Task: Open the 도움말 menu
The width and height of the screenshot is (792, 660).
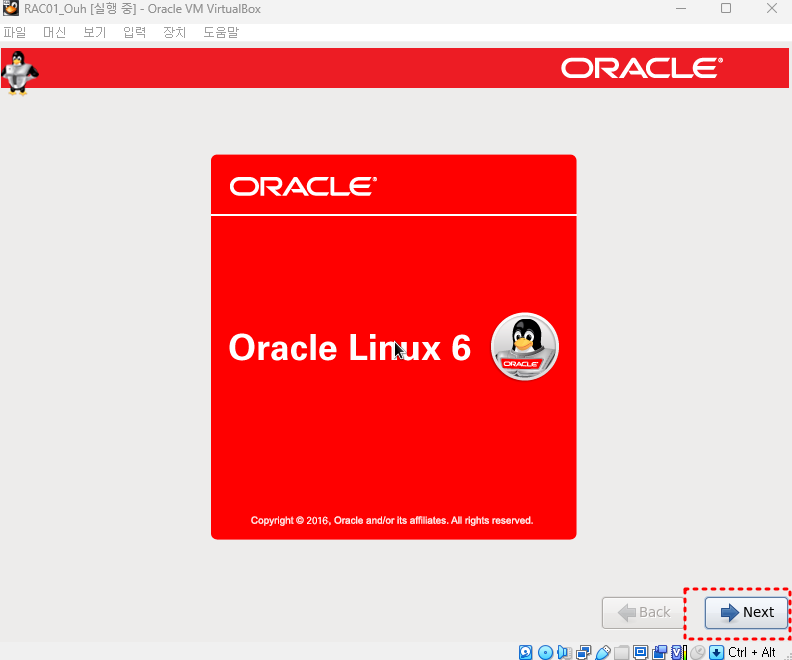Action: click(x=221, y=32)
